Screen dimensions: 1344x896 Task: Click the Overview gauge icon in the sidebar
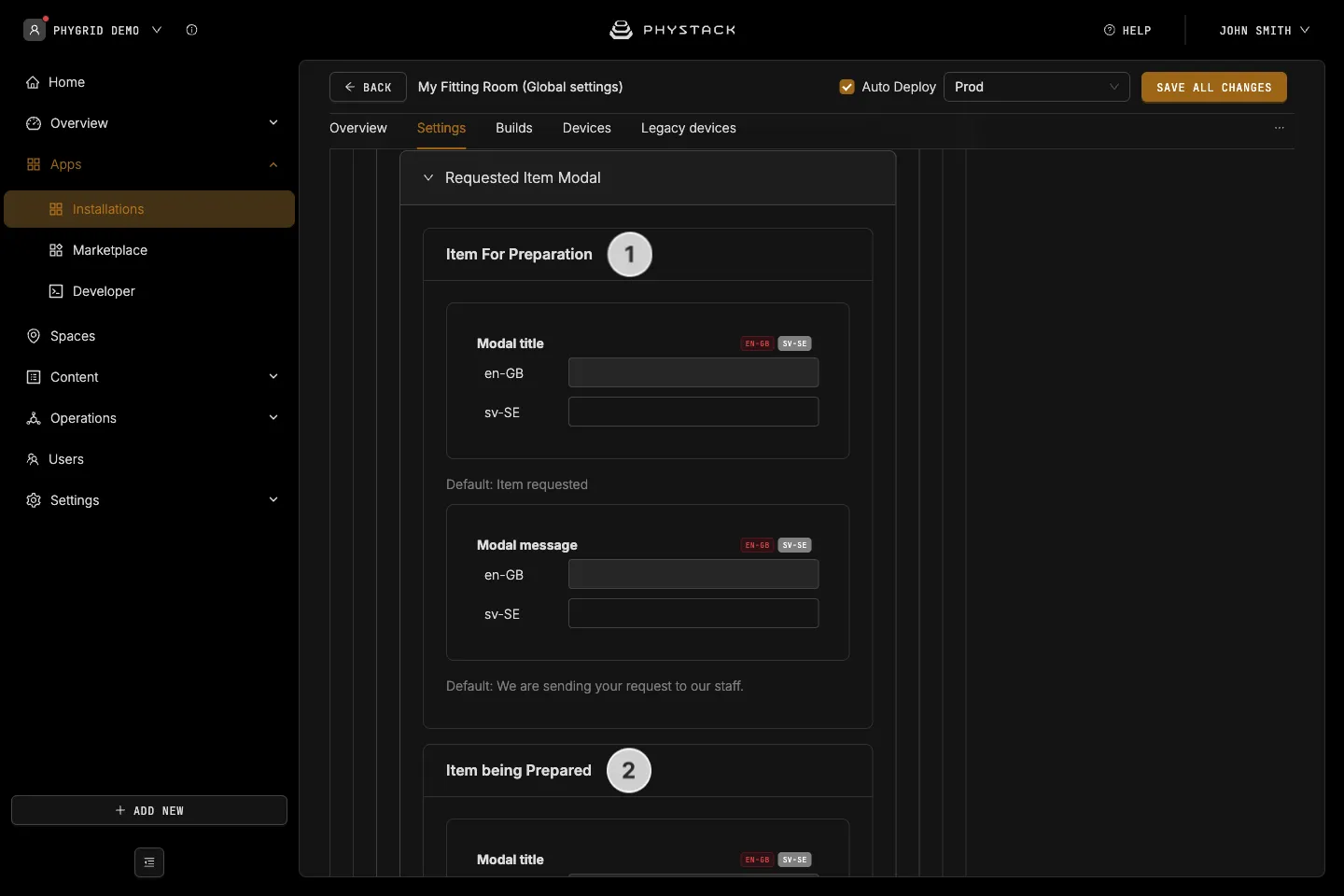pos(34,123)
